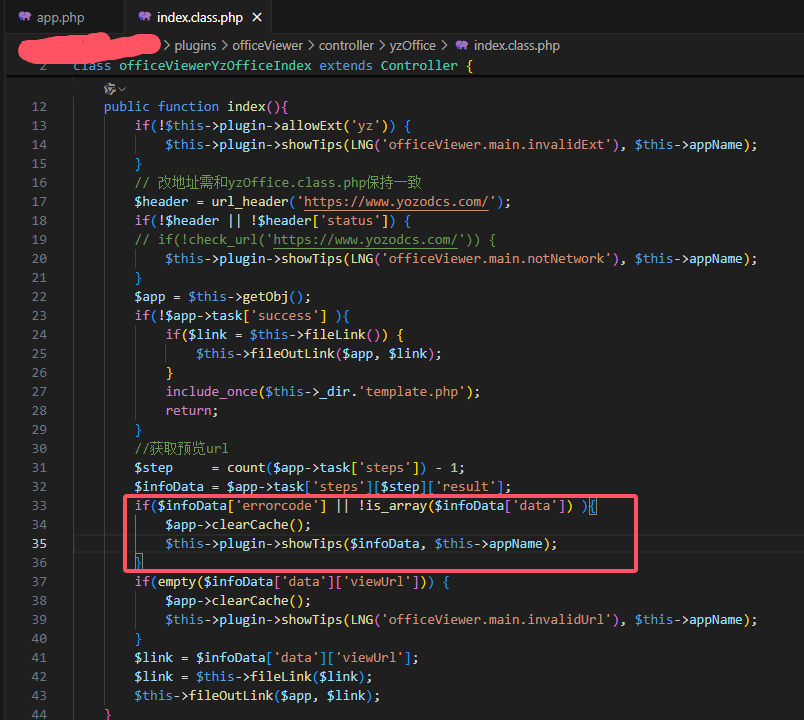The height and width of the screenshot is (720, 804).
Task: Click the 'officeViewer.main.invalidUrl' string
Action: pos(499,619)
